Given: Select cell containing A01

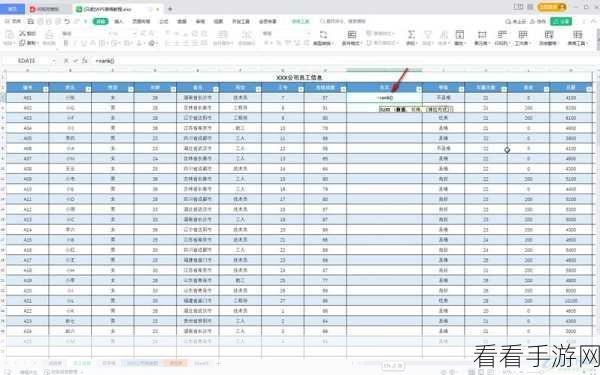Looking at the screenshot, I should tap(28, 98).
